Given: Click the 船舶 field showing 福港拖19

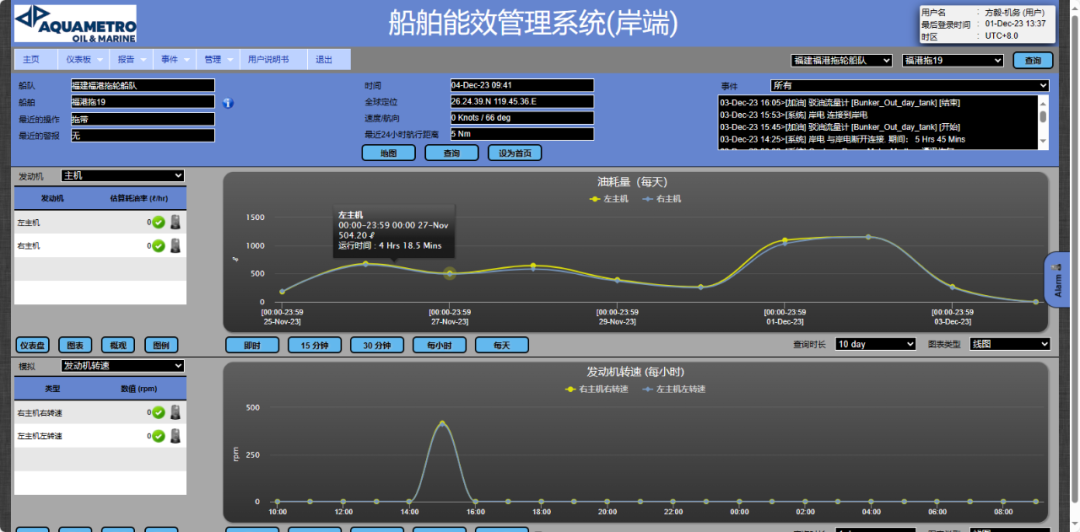Looking at the screenshot, I should [x=143, y=102].
